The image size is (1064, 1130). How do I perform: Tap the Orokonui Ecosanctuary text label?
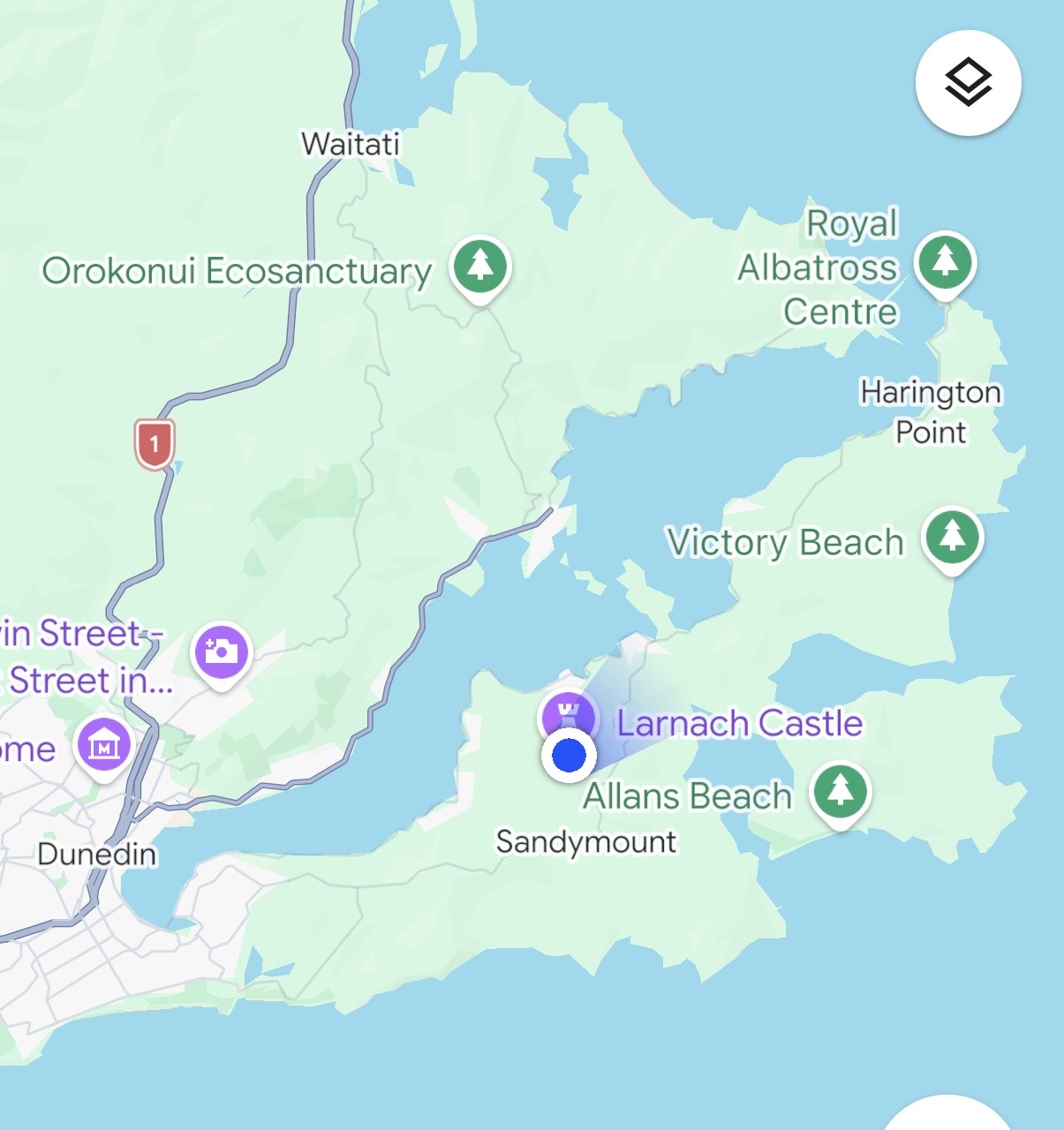pyautogui.click(x=238, y=271)
